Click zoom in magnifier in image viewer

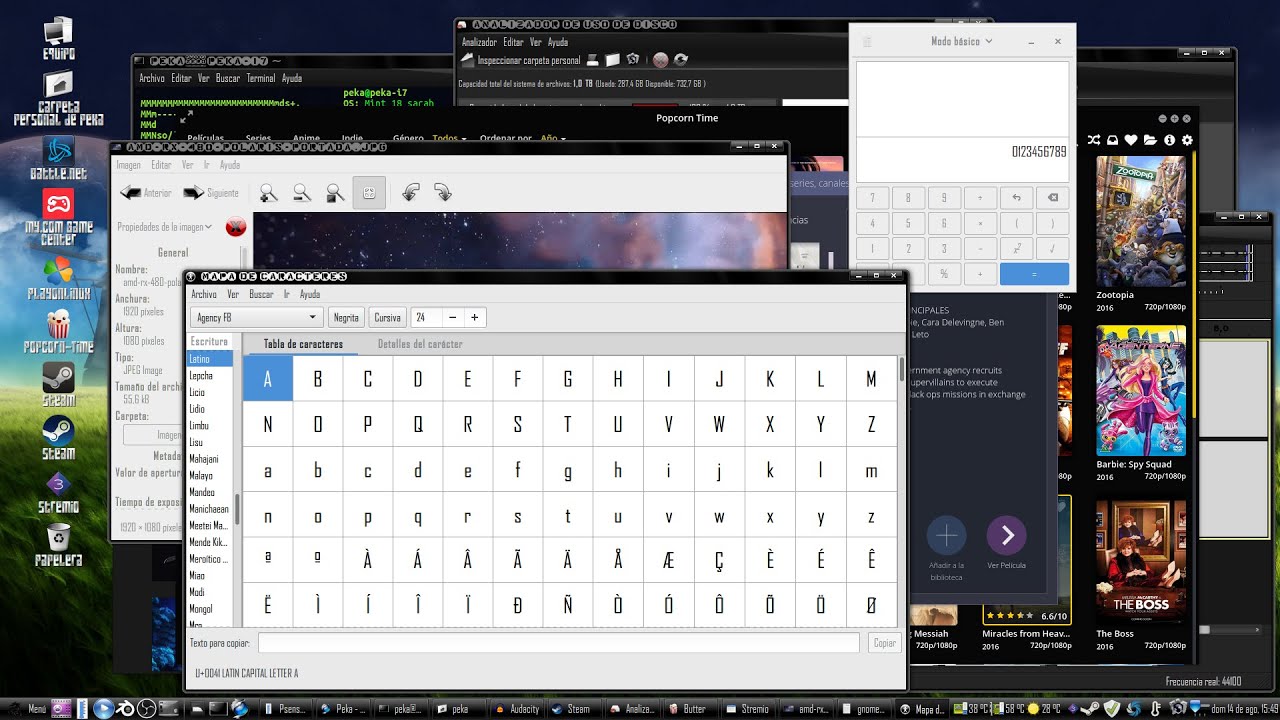(268, 193)
